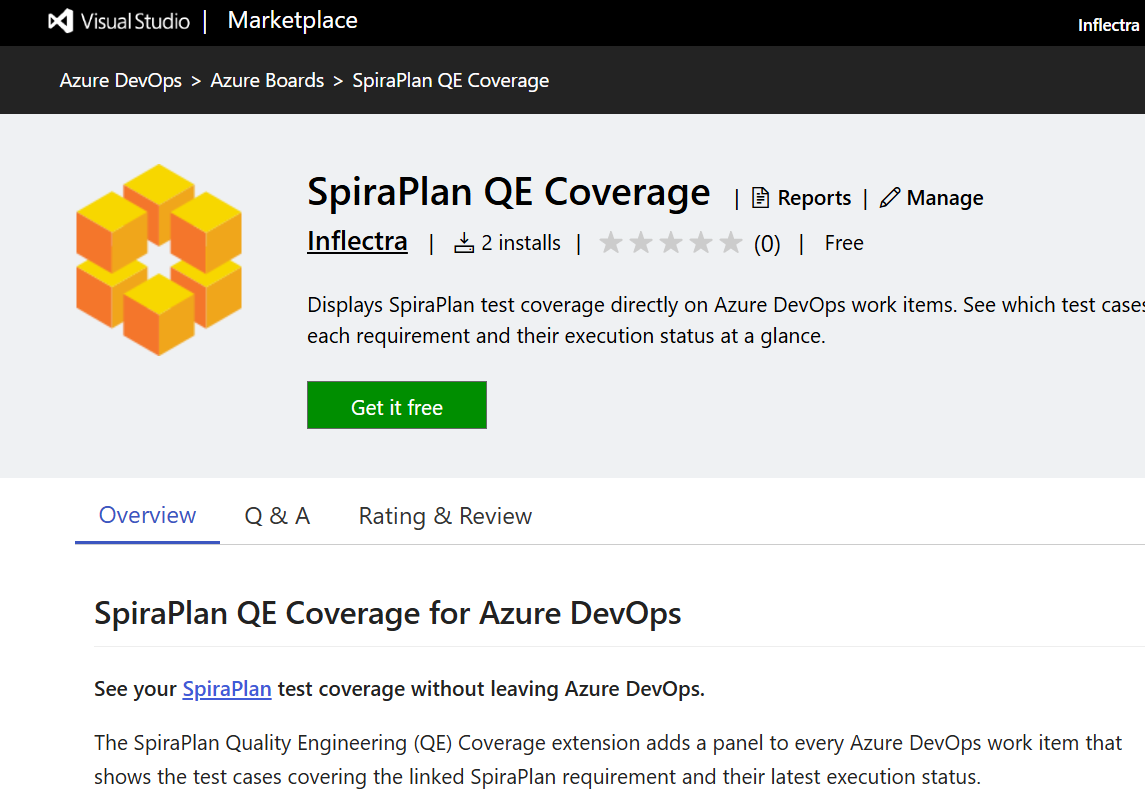Open the Marketplace header link
Viewport: 1145px width, 801px height.
(x=293, y=20)
